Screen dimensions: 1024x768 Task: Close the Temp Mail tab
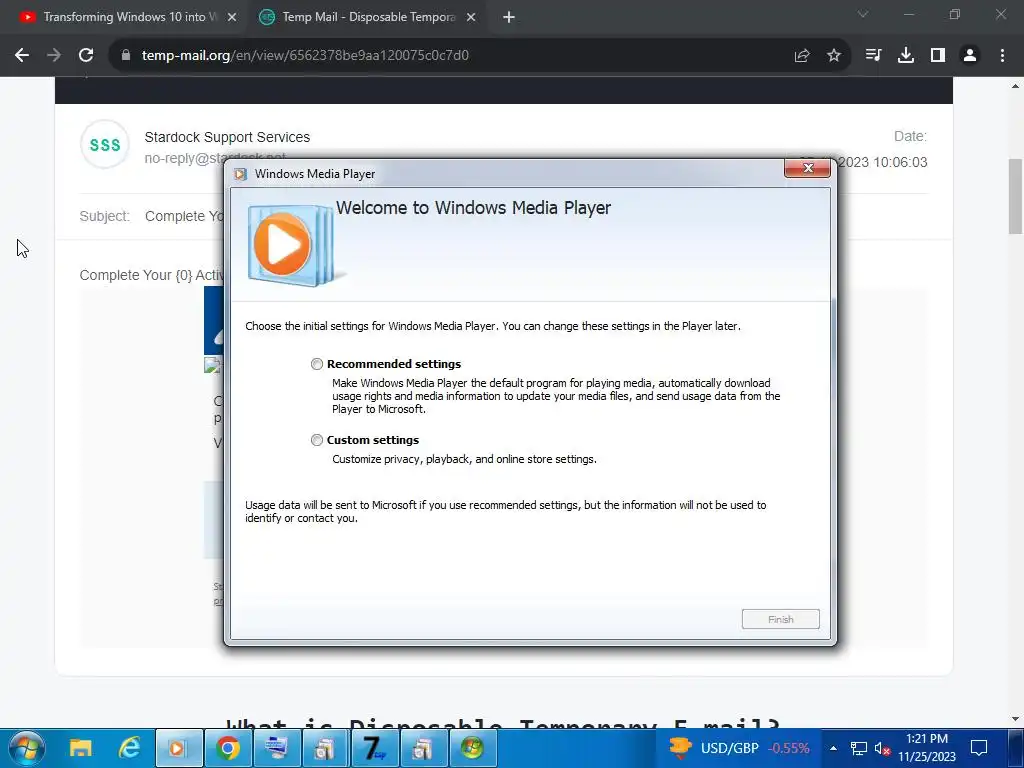click(x=471, y=17)
